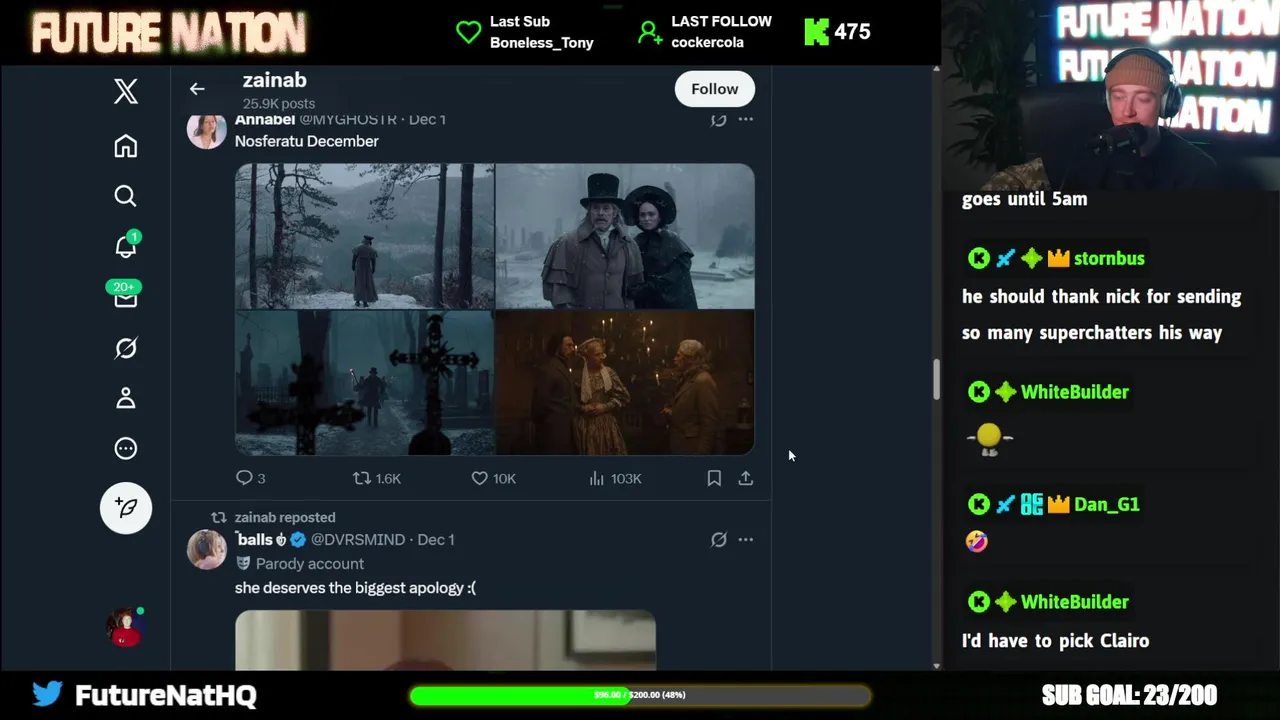Open the @MYGHOSTR handle link
The width and height of the screenshot is (1280, 720).
[348, 119]
